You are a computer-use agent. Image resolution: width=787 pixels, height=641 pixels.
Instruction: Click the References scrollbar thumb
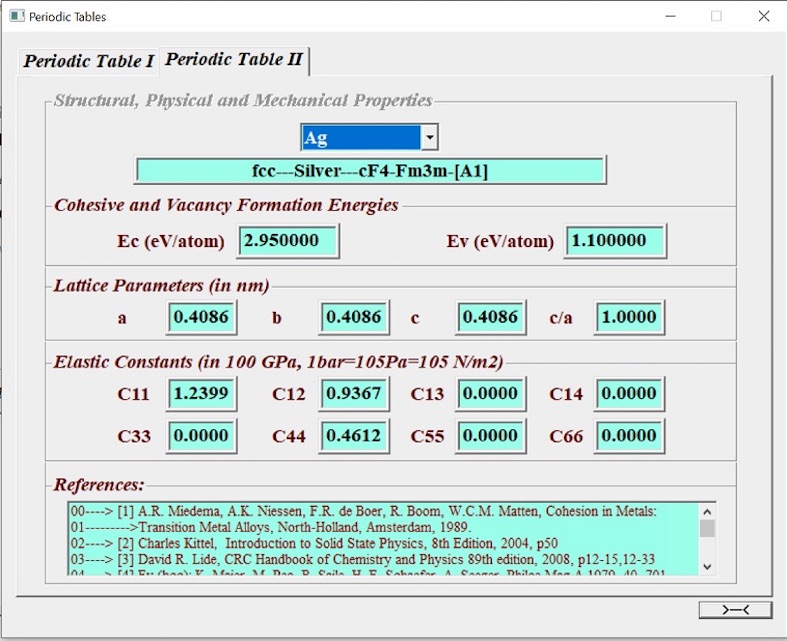(x=707, y=529)
